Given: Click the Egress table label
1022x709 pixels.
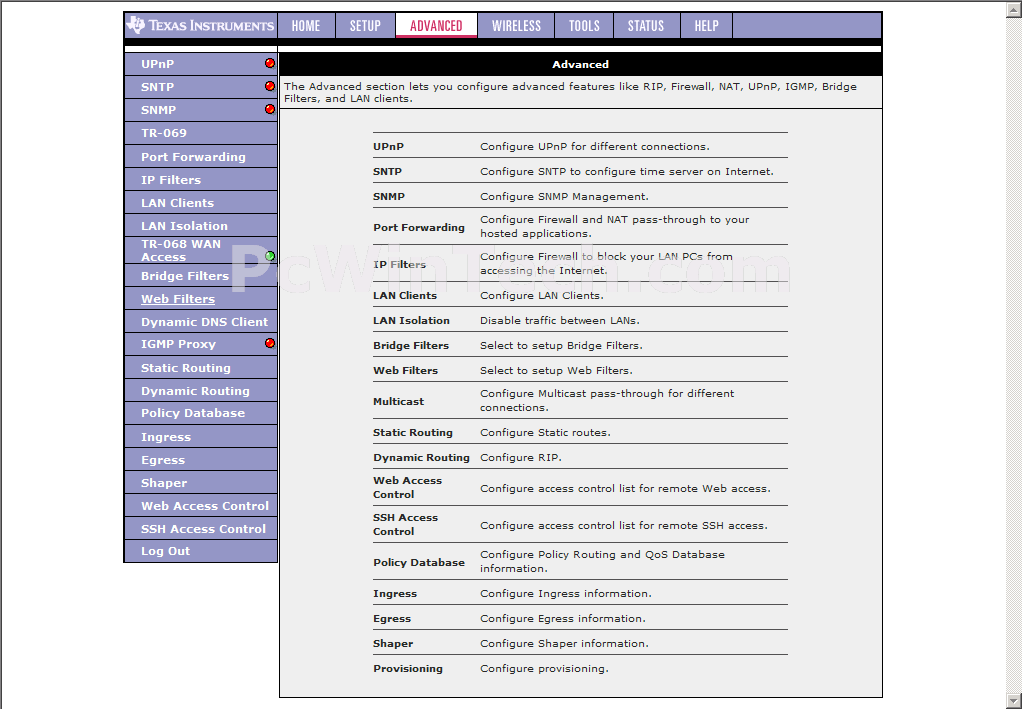Looking at the screenshot, I should coord(392,618).
